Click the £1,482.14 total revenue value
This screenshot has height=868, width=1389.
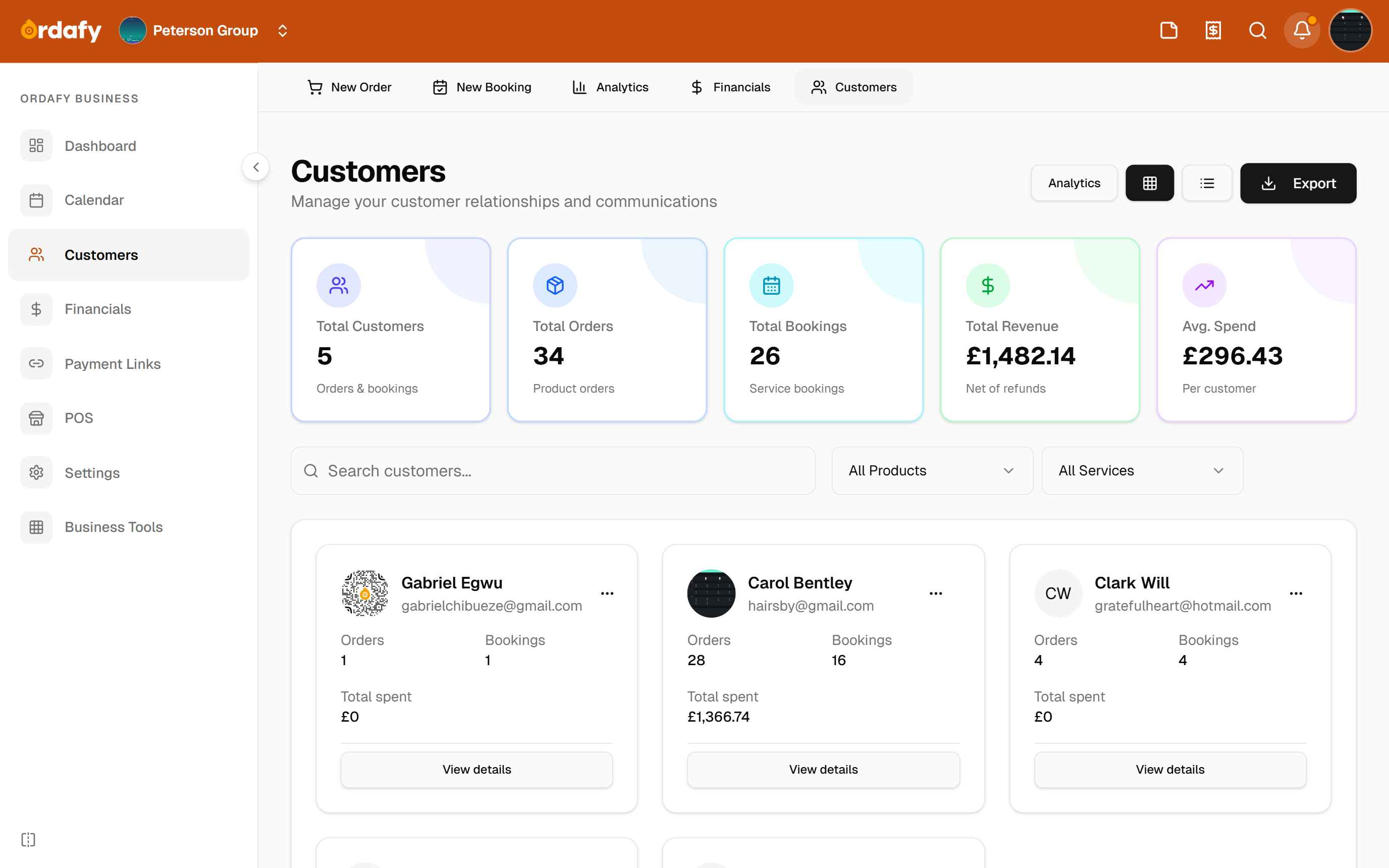1020,356
